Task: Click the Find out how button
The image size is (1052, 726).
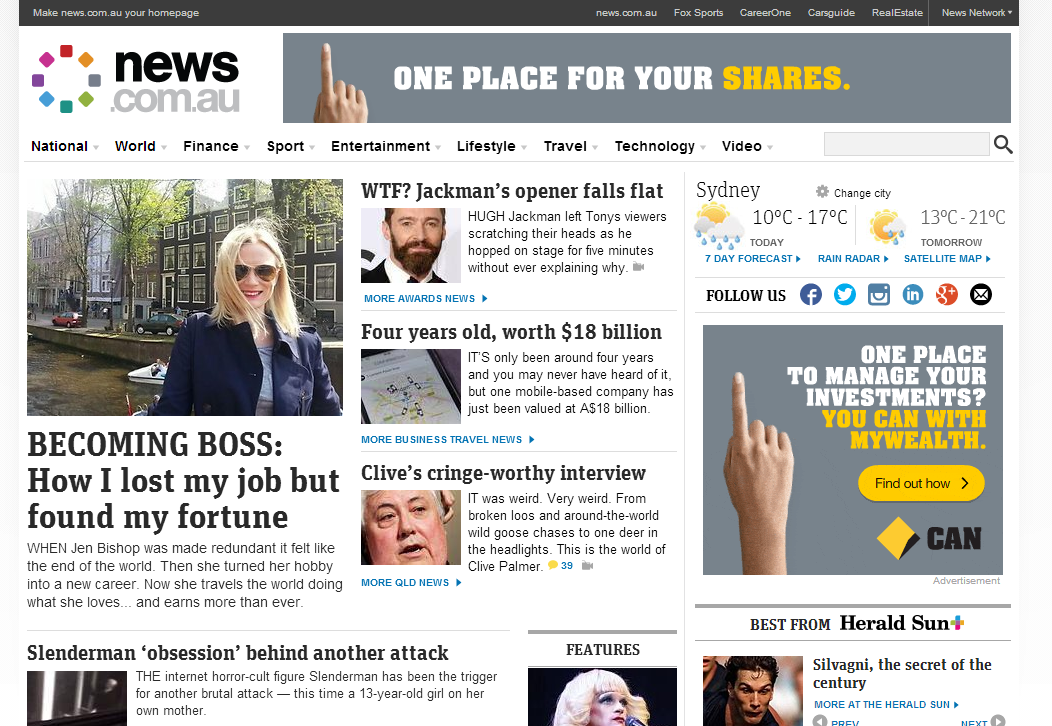Action: pyautogui.click(x=921, y=483)
